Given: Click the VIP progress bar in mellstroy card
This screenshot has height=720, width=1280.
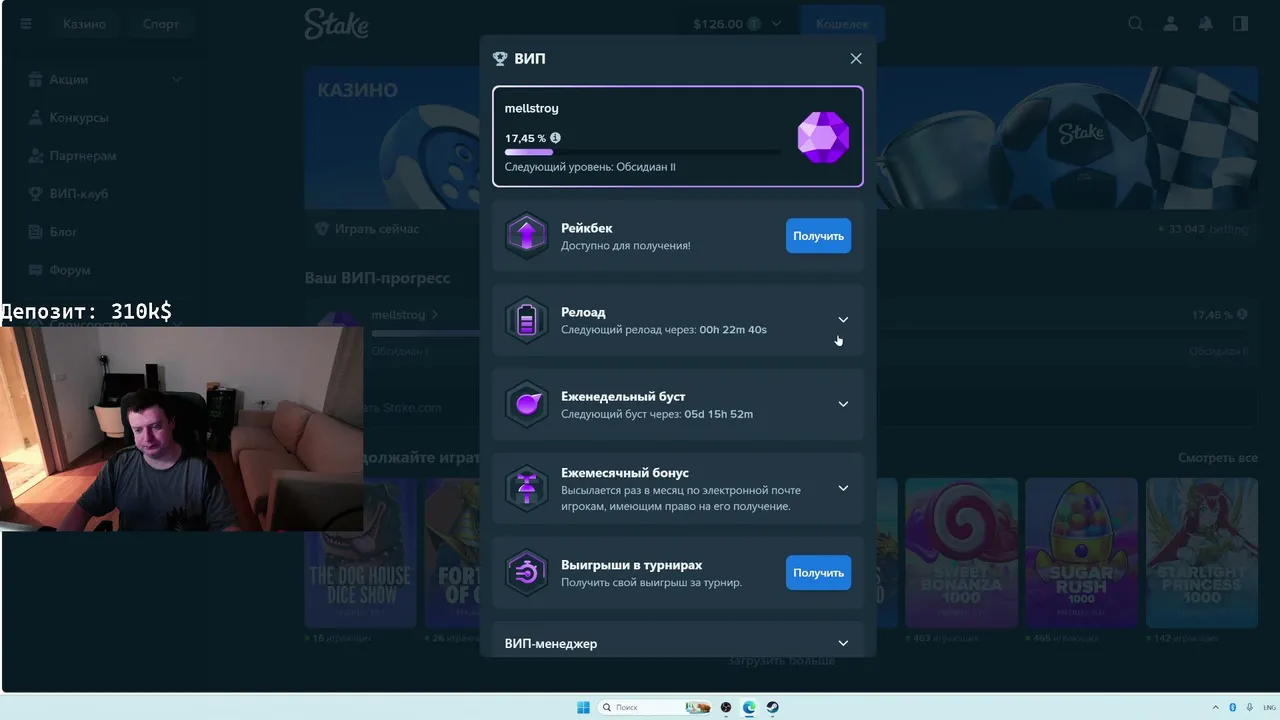Looking at the screenshot, I should (x=643, y=152).
